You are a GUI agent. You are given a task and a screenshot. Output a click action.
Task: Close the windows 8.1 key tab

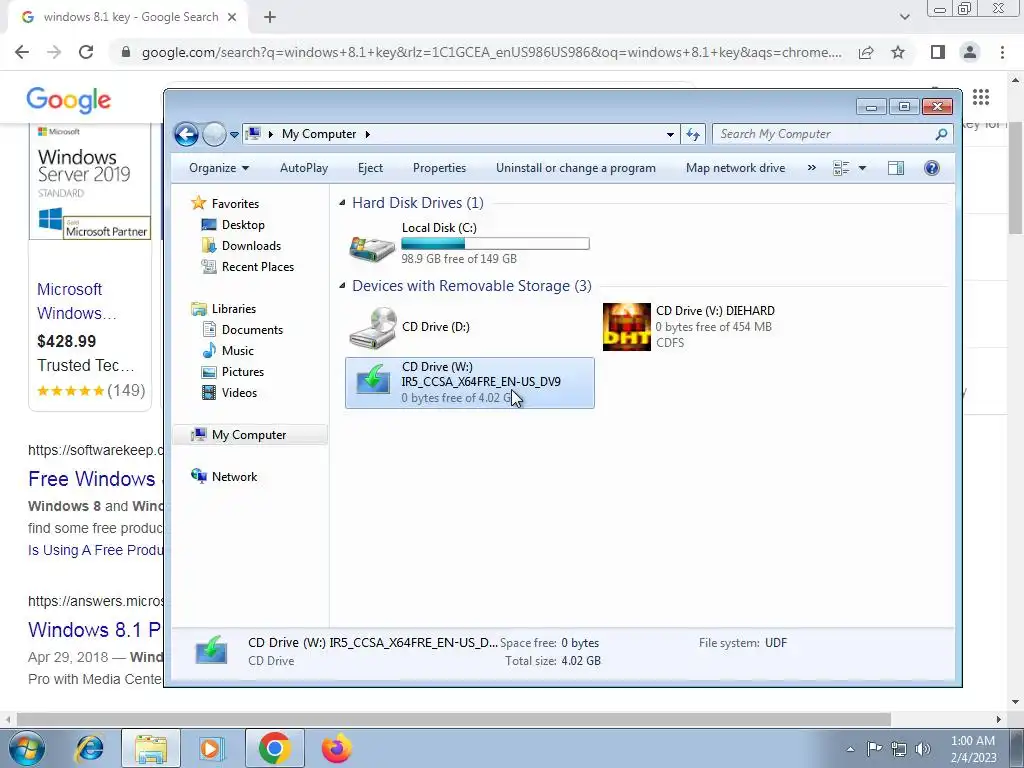pyautogui.click(x=232, y=18)
